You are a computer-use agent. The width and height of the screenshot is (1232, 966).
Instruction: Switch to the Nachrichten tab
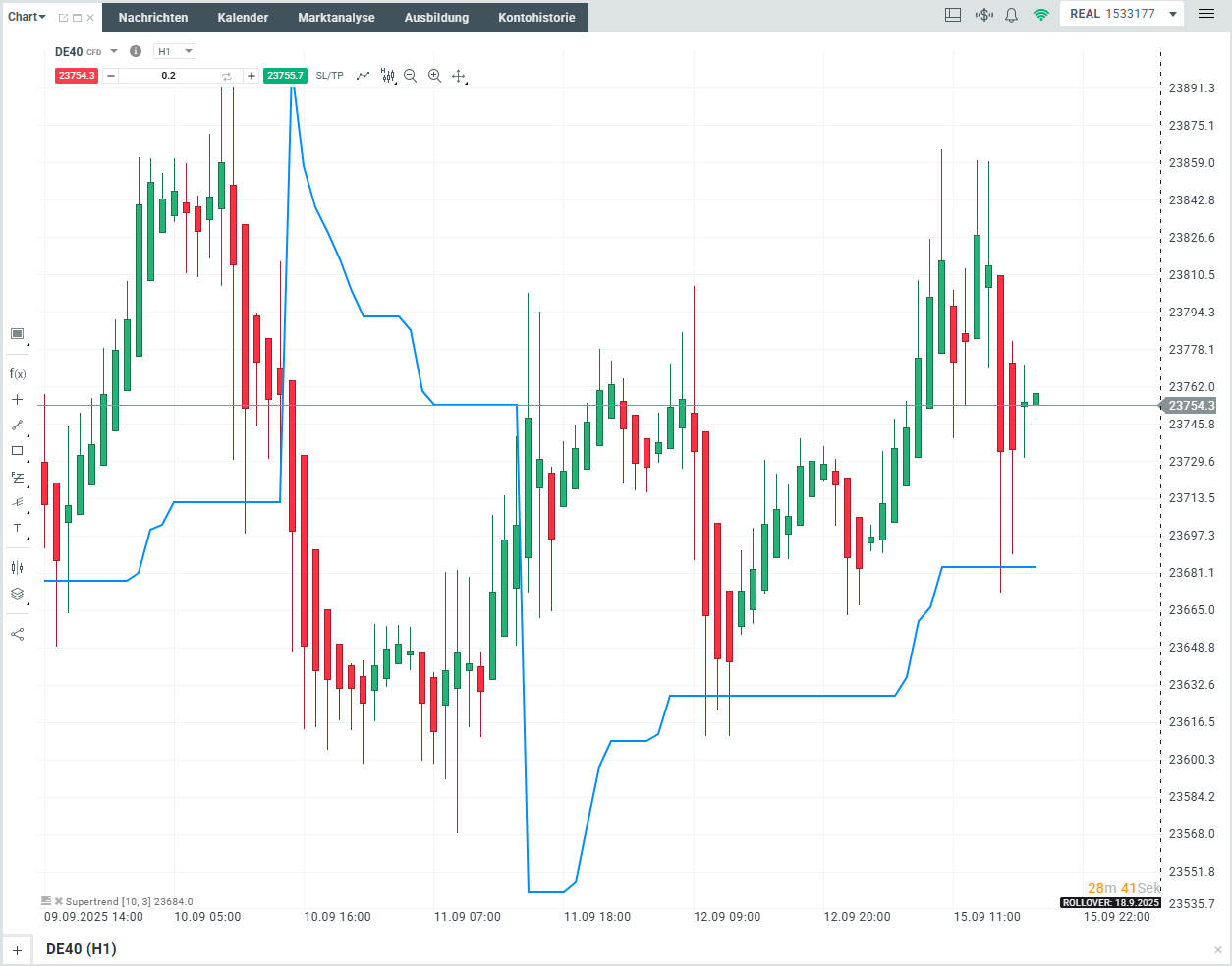[153, 18]
